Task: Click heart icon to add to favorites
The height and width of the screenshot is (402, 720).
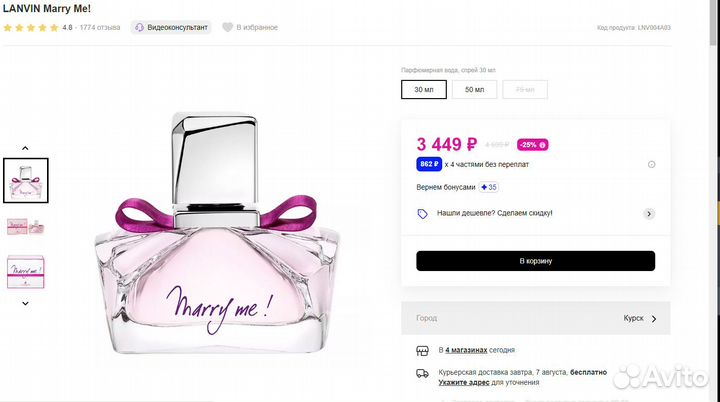Action: click(227, 27)
